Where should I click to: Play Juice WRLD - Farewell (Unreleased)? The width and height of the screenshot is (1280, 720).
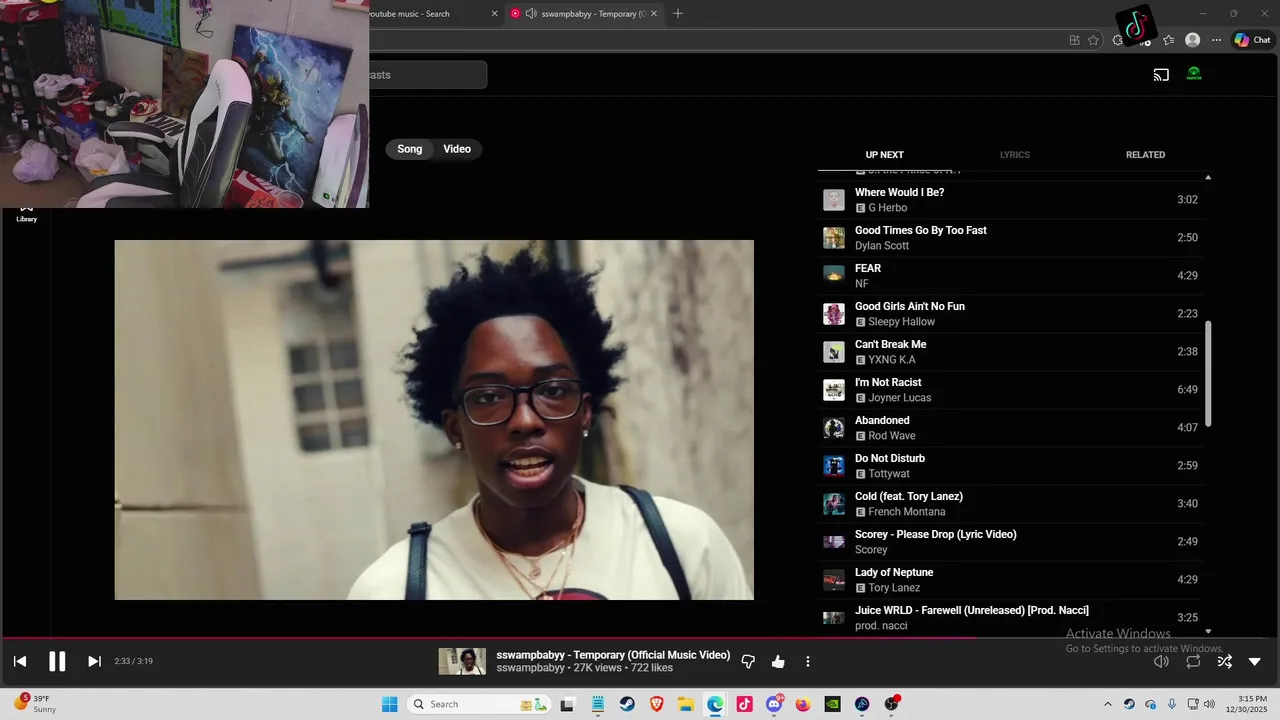coord(1010,618)
